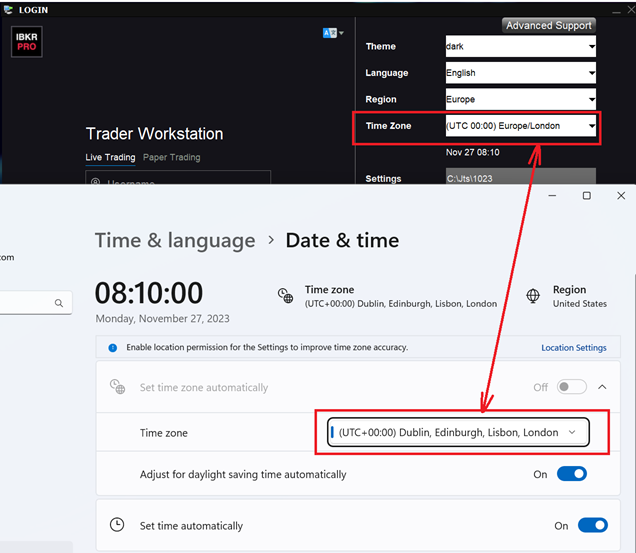Toggle Set time zone automatically switch
This screenshot has width=636, height=553.
point(572,387)
